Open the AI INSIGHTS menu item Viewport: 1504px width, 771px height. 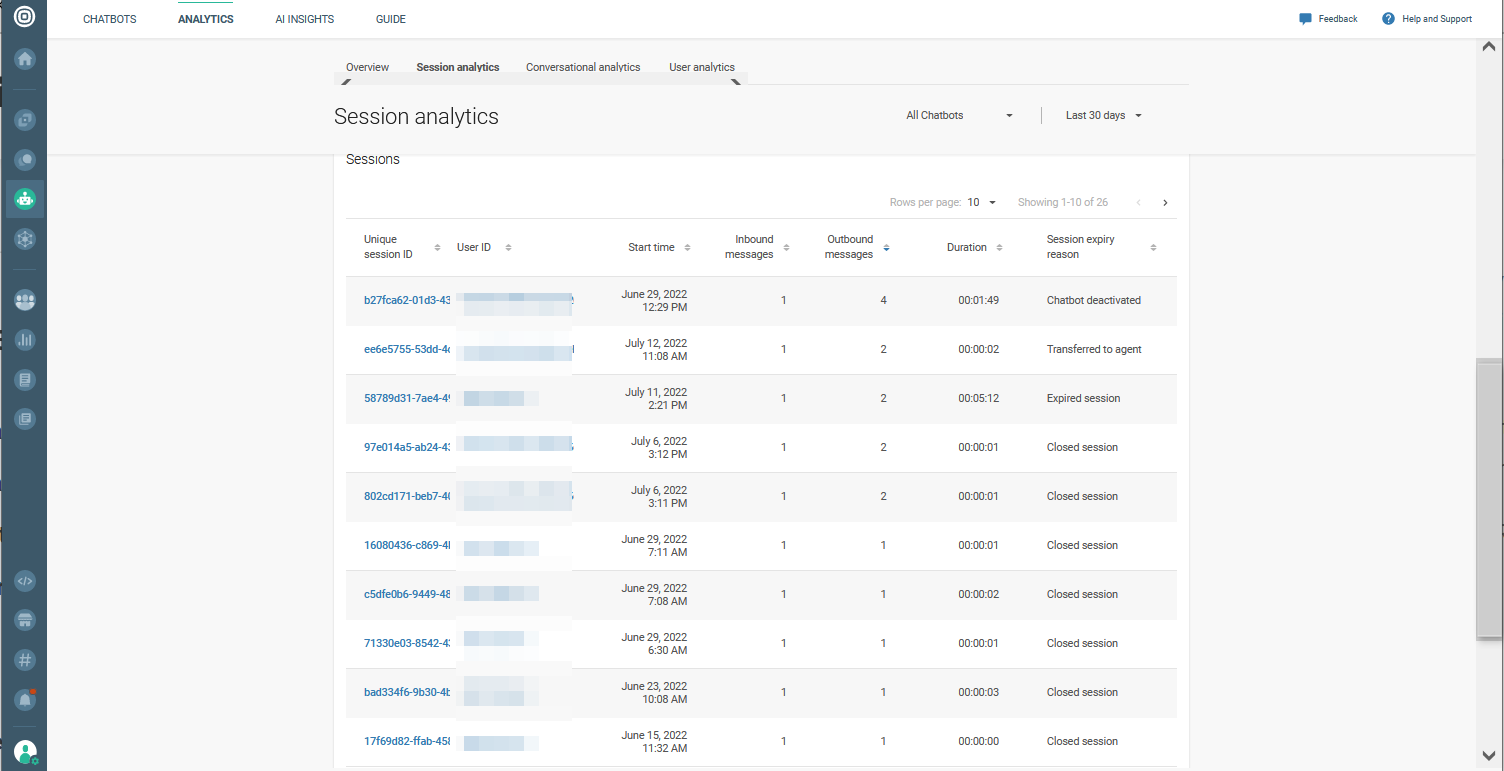pyautogui.click(x=304, y=18)
